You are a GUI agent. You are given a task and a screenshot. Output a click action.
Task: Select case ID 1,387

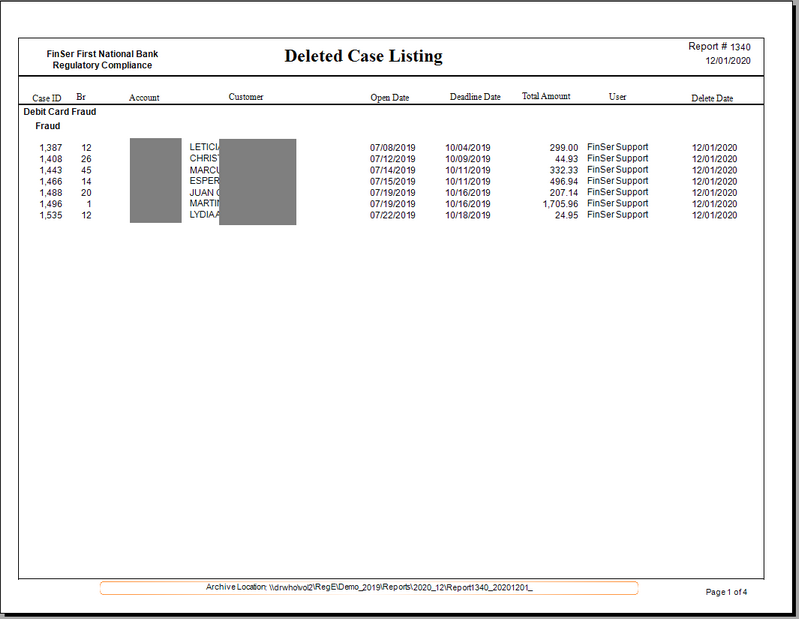[51, 148]
